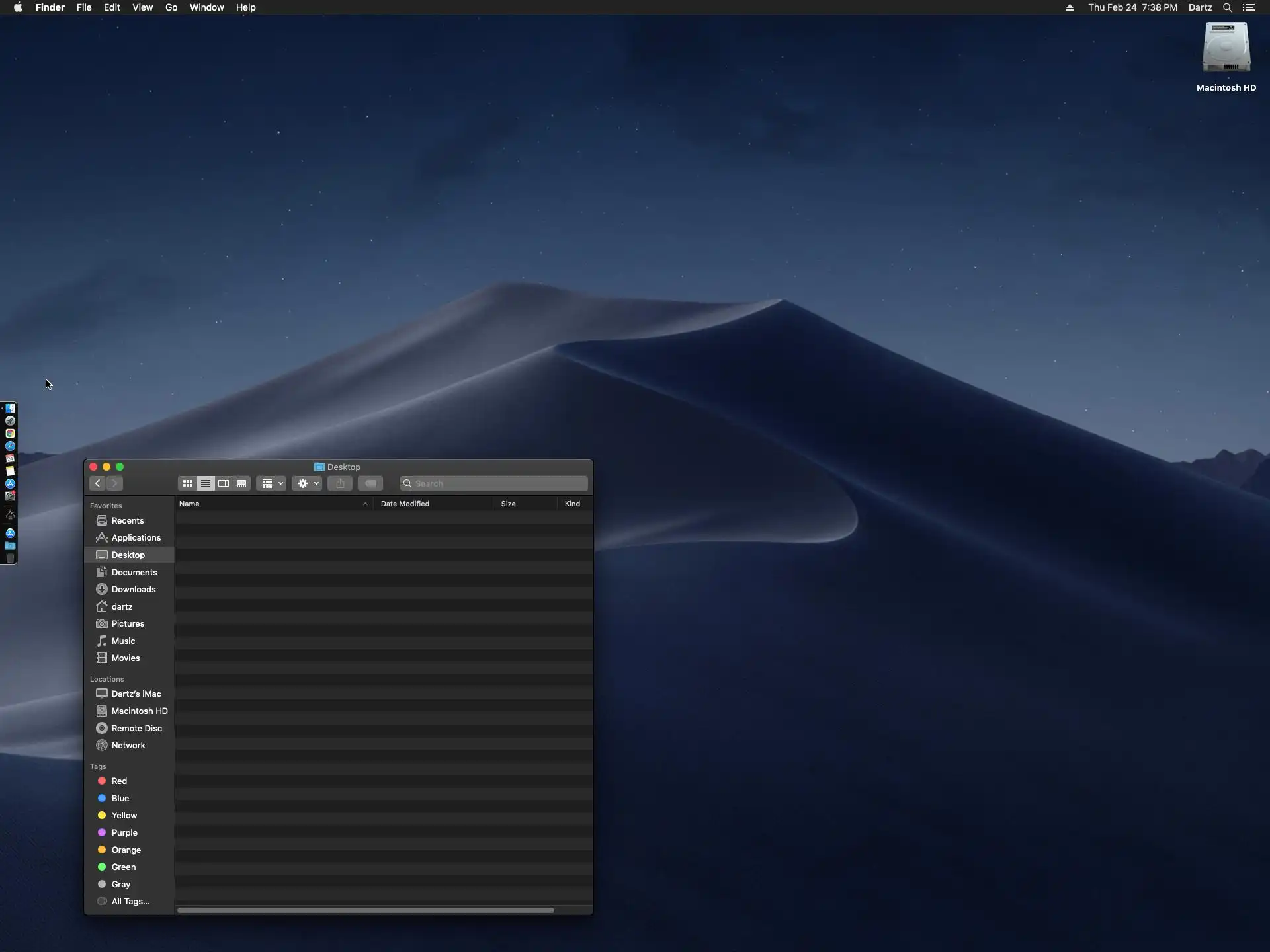The width and height of the screenshot is (1270, 952).
Task: Open Applications in the sidebar
Action: coord(136,537)
